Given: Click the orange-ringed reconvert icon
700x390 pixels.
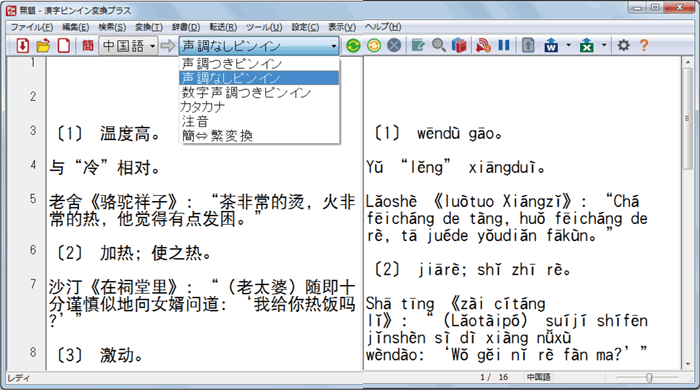Looking at the screenshot, I should click(x=374, y=45).
